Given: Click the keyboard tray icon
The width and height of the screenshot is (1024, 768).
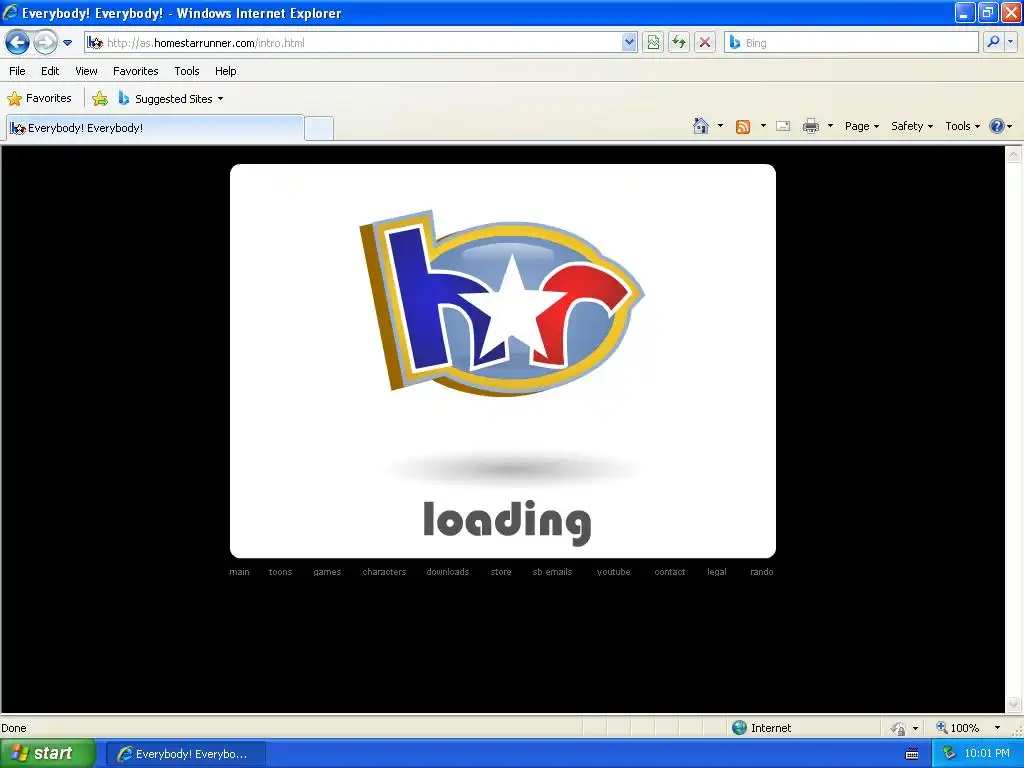Looking at the screenshot, I should pyautogui.click(x=912, y=754).
